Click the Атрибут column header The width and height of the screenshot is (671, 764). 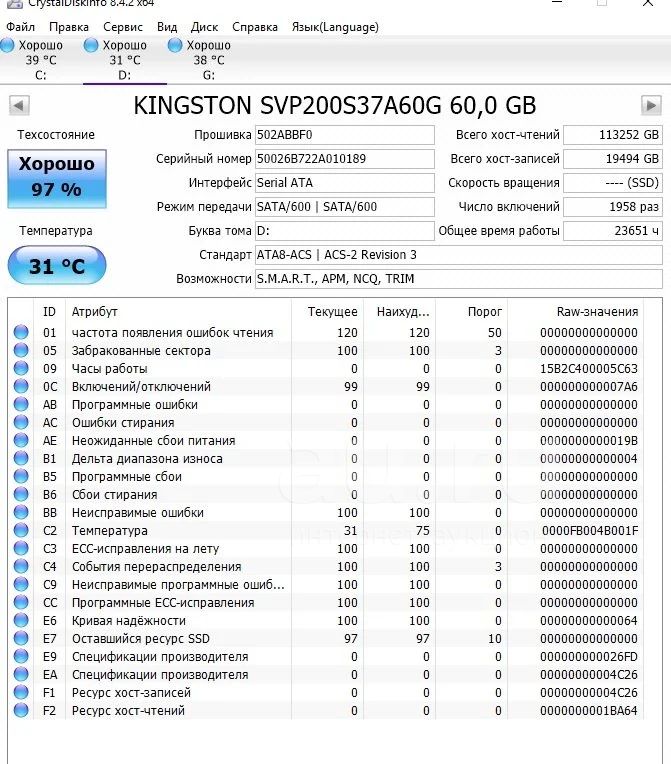(x=178, y=312)
